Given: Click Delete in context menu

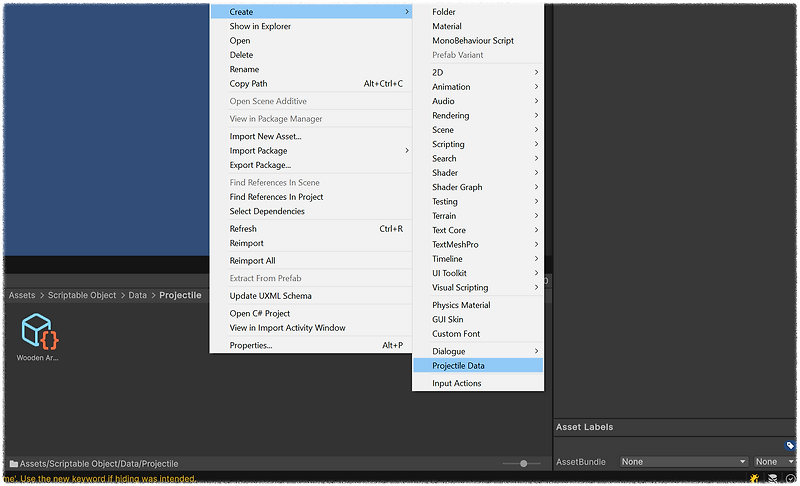Looking at the screenshot, I should 311,55.
